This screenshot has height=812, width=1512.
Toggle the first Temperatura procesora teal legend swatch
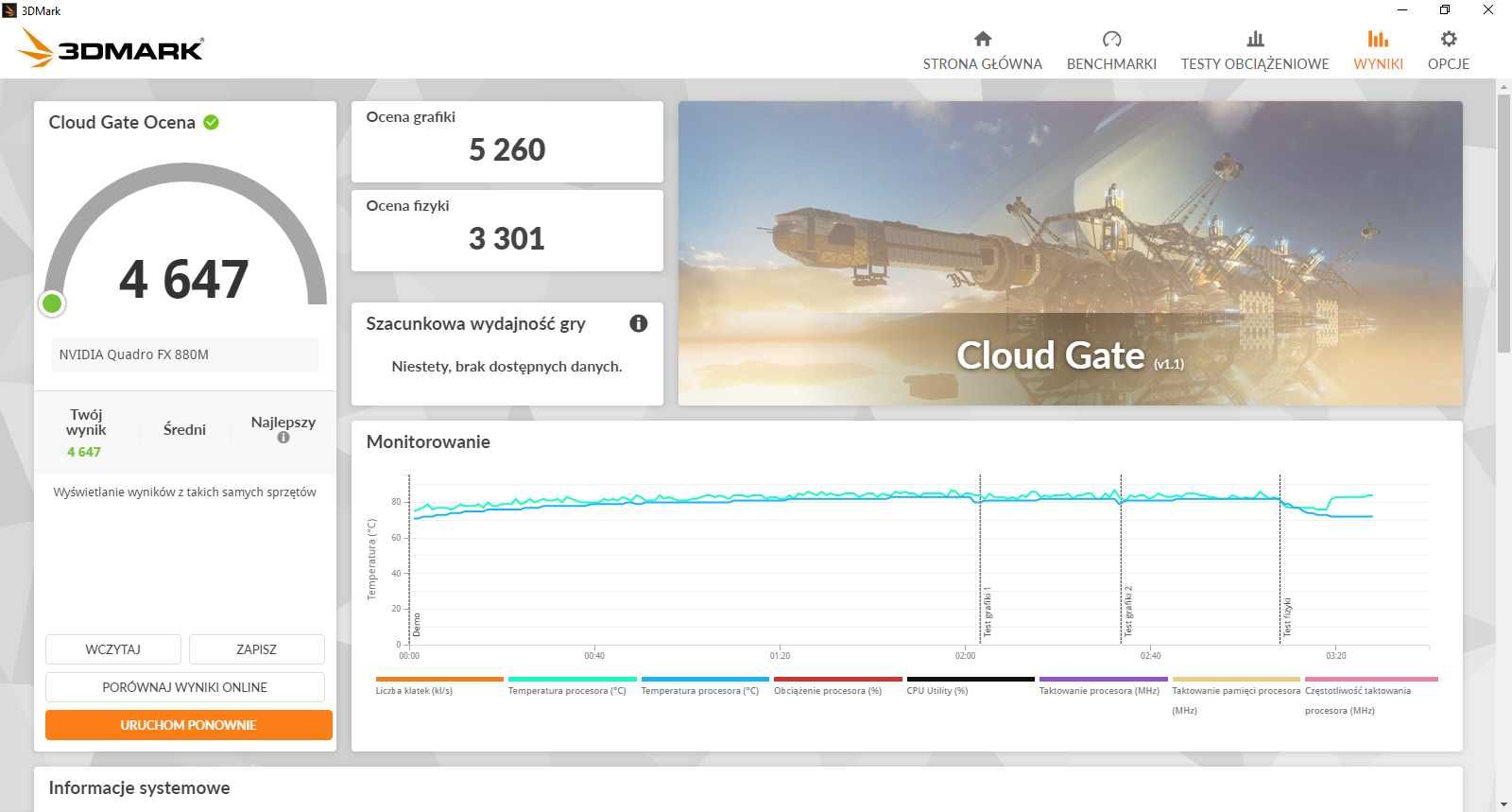point(573,679)
